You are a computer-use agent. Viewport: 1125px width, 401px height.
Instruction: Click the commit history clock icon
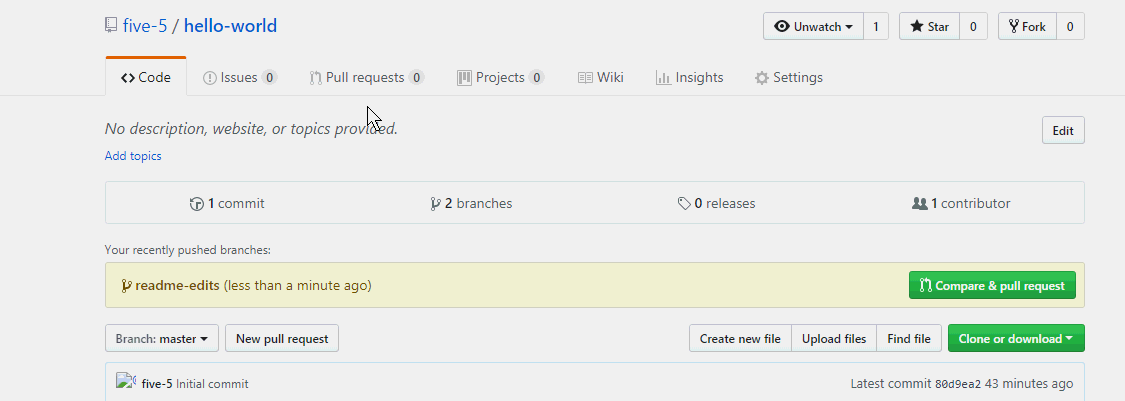(x=197, y=204)
